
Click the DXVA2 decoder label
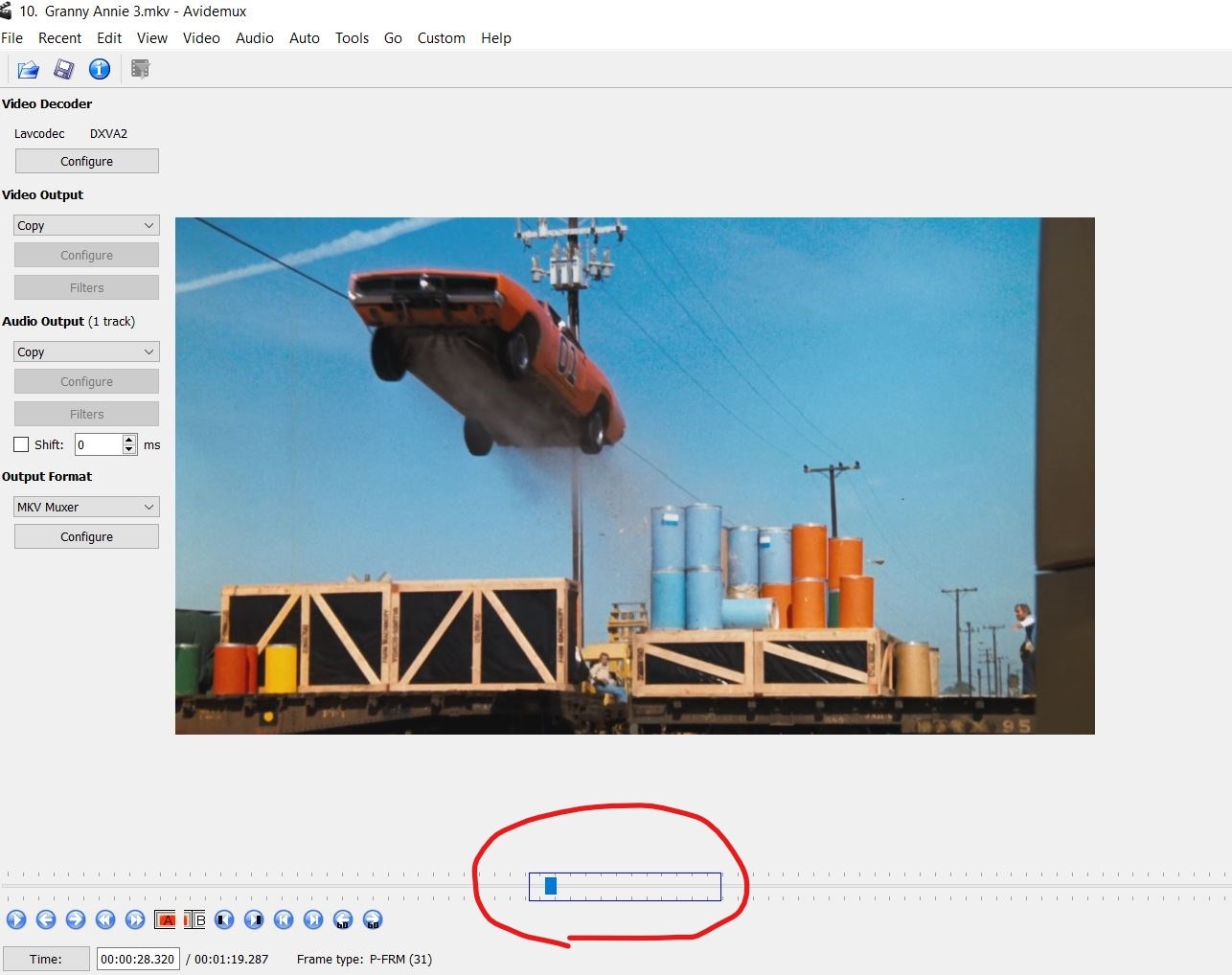tap(108, 133)
